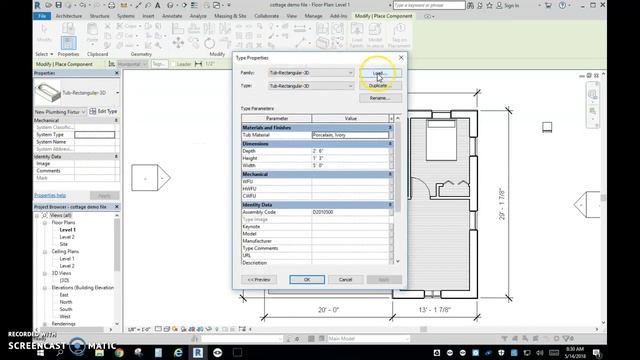Switch to the Massing & Site ribbon tab
640x360 pixels.
[230, 16]
